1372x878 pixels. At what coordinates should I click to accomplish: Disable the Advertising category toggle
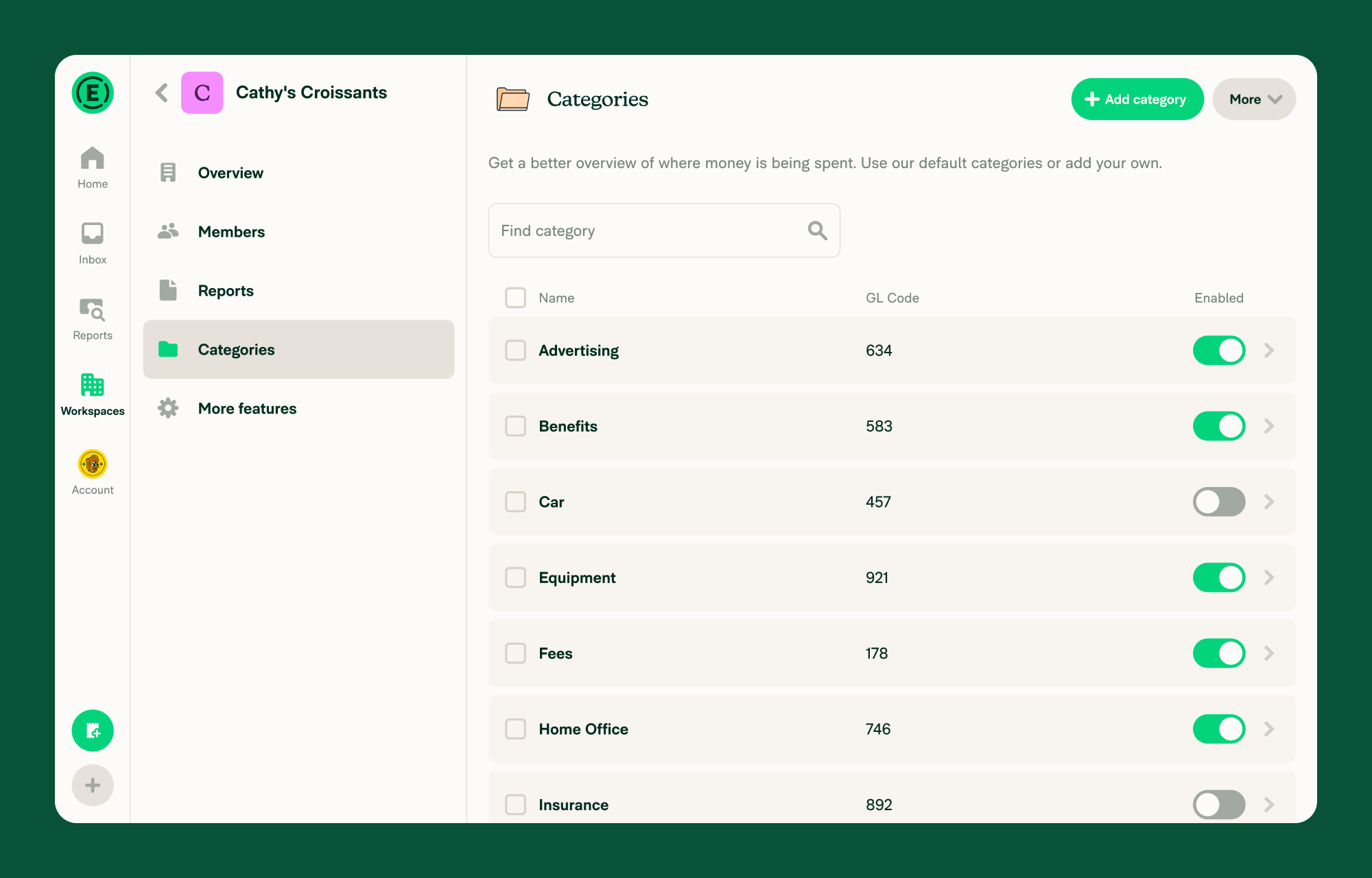click(1218, 351)
